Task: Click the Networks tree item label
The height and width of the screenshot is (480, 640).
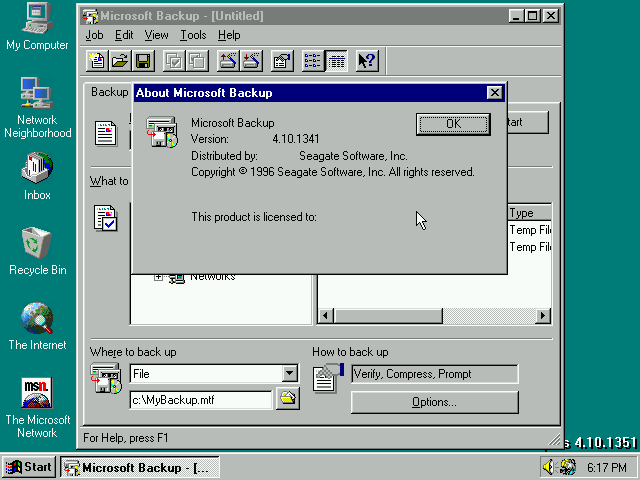Action: [213, 278]
